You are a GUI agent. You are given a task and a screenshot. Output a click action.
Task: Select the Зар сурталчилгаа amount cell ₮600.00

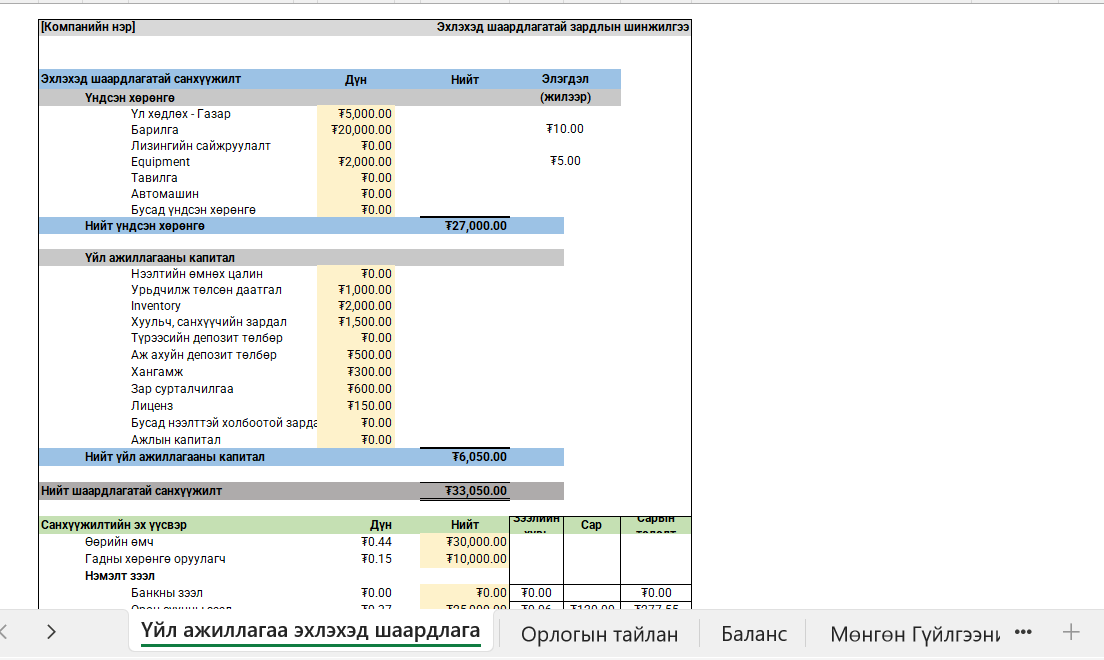coord(356,389)
